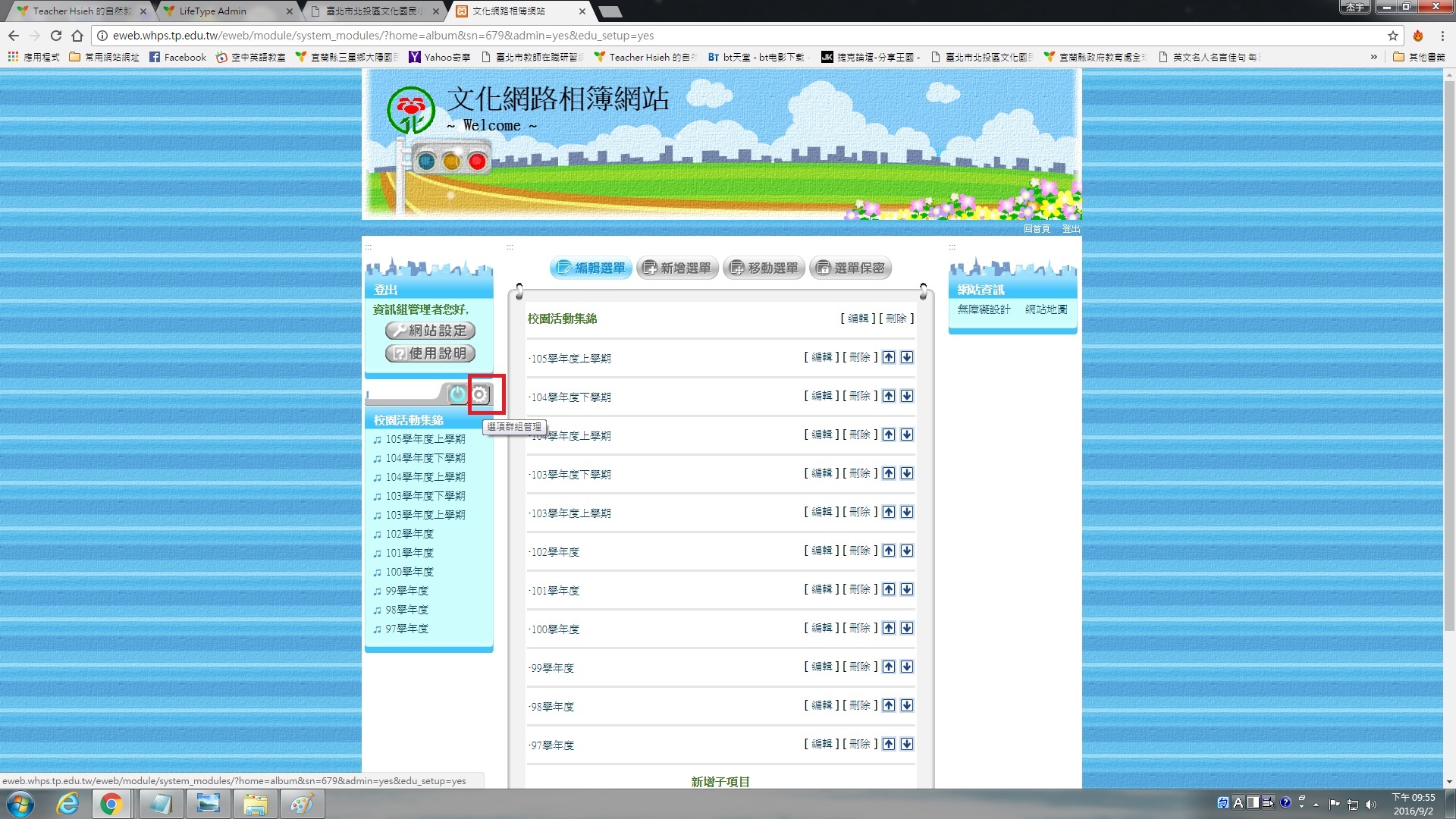Switch to the 編輯選單 tab
Screen dimensions: 1456x819
click(591, 268)
